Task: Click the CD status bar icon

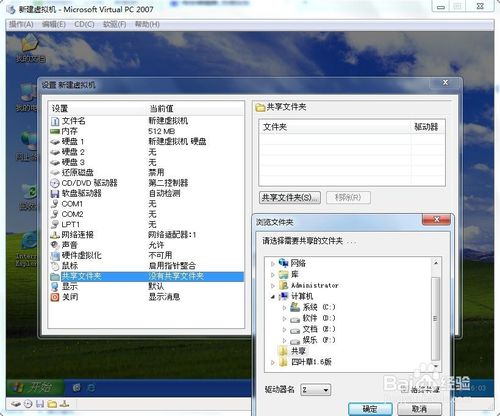Action: point(28,404)
